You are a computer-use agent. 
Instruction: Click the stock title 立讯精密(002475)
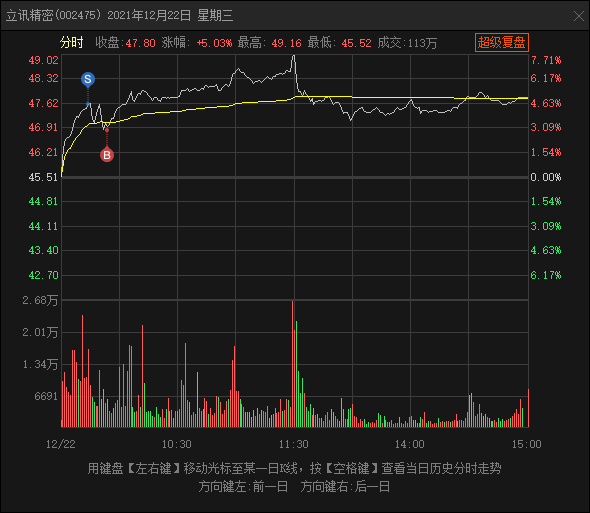(x=53, y=15)
